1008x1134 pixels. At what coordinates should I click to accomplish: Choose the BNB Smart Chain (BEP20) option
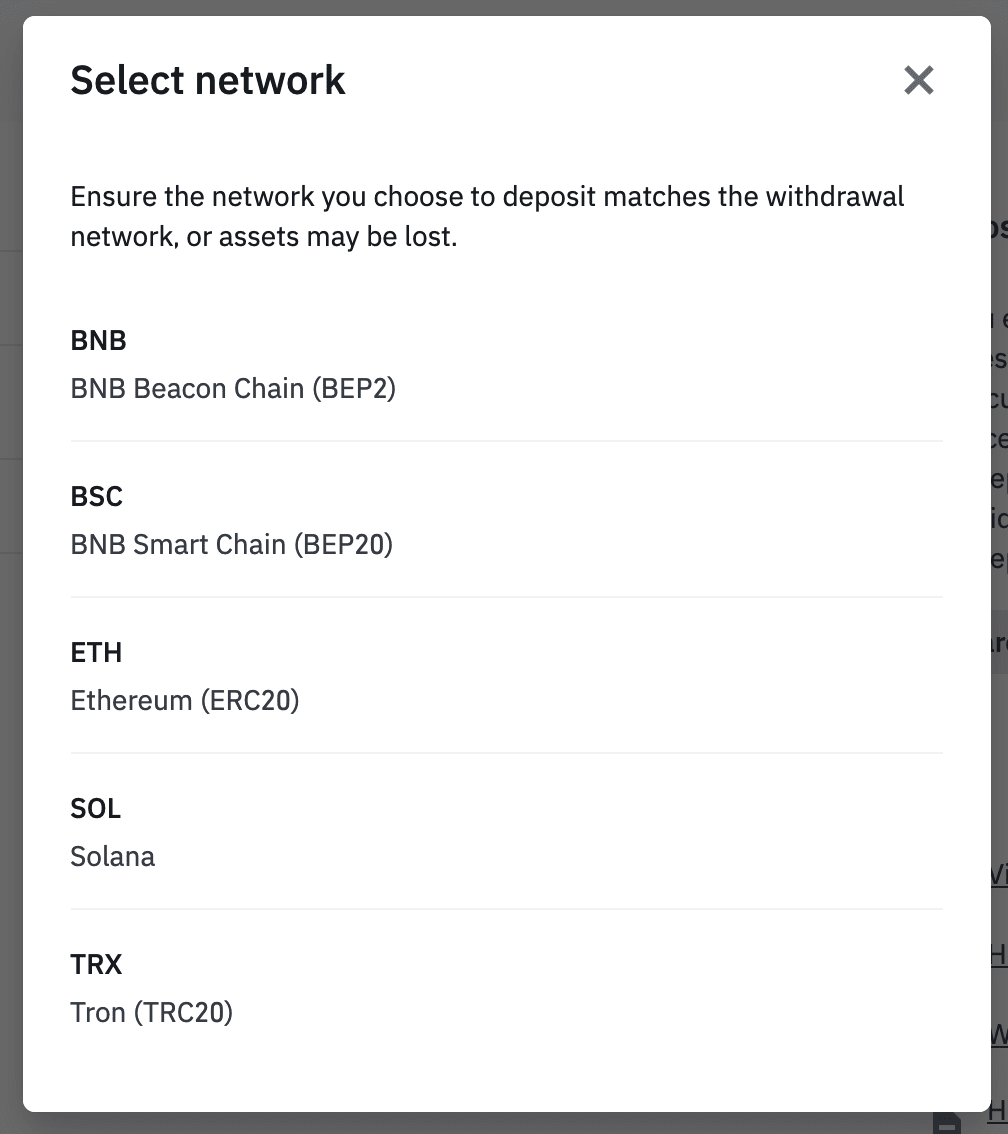click(231, 544)
